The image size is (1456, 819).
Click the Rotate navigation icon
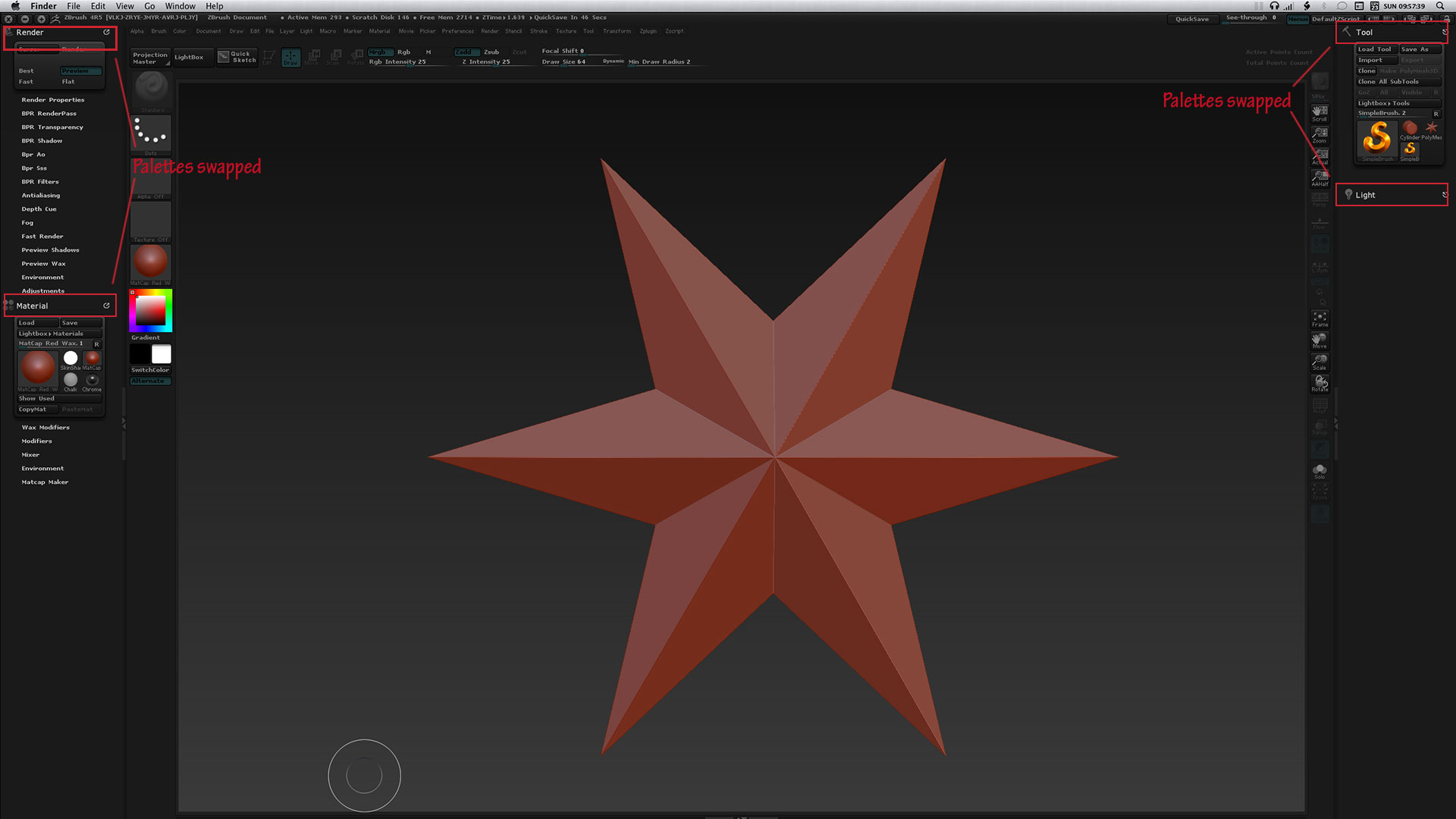[x=1319, y=384]
